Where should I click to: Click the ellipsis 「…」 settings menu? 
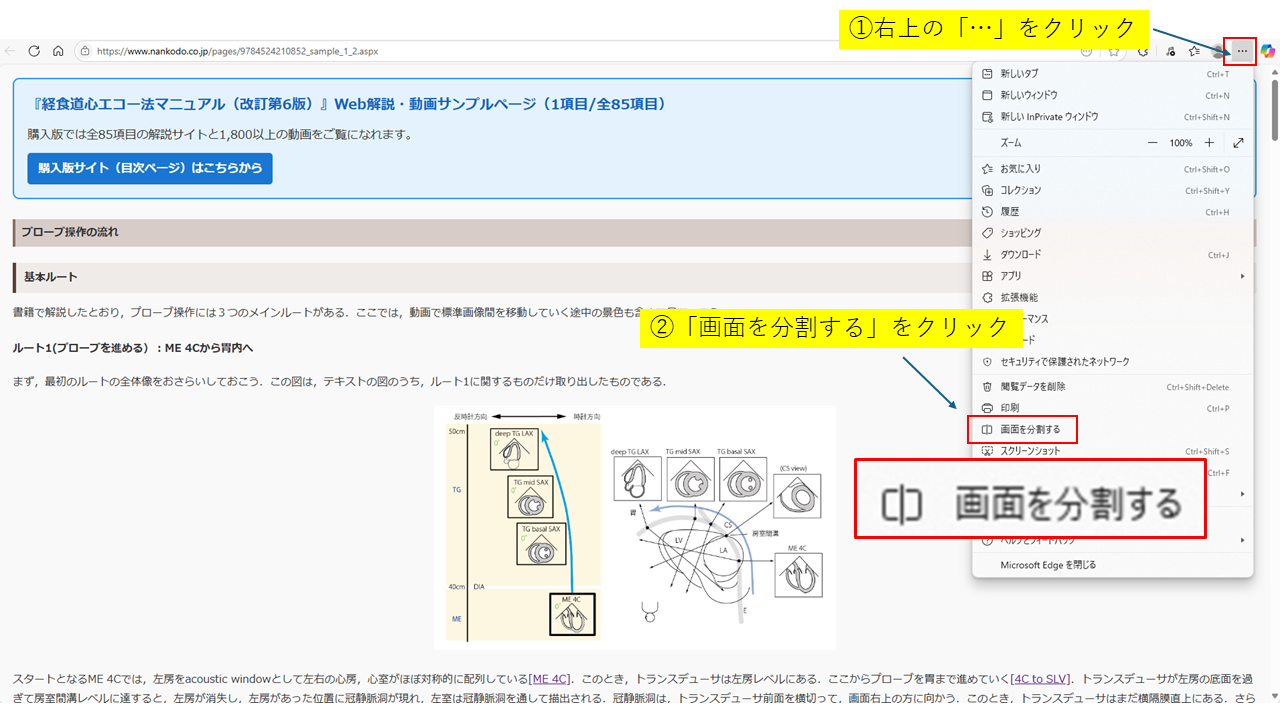[x=1240, y=51]
